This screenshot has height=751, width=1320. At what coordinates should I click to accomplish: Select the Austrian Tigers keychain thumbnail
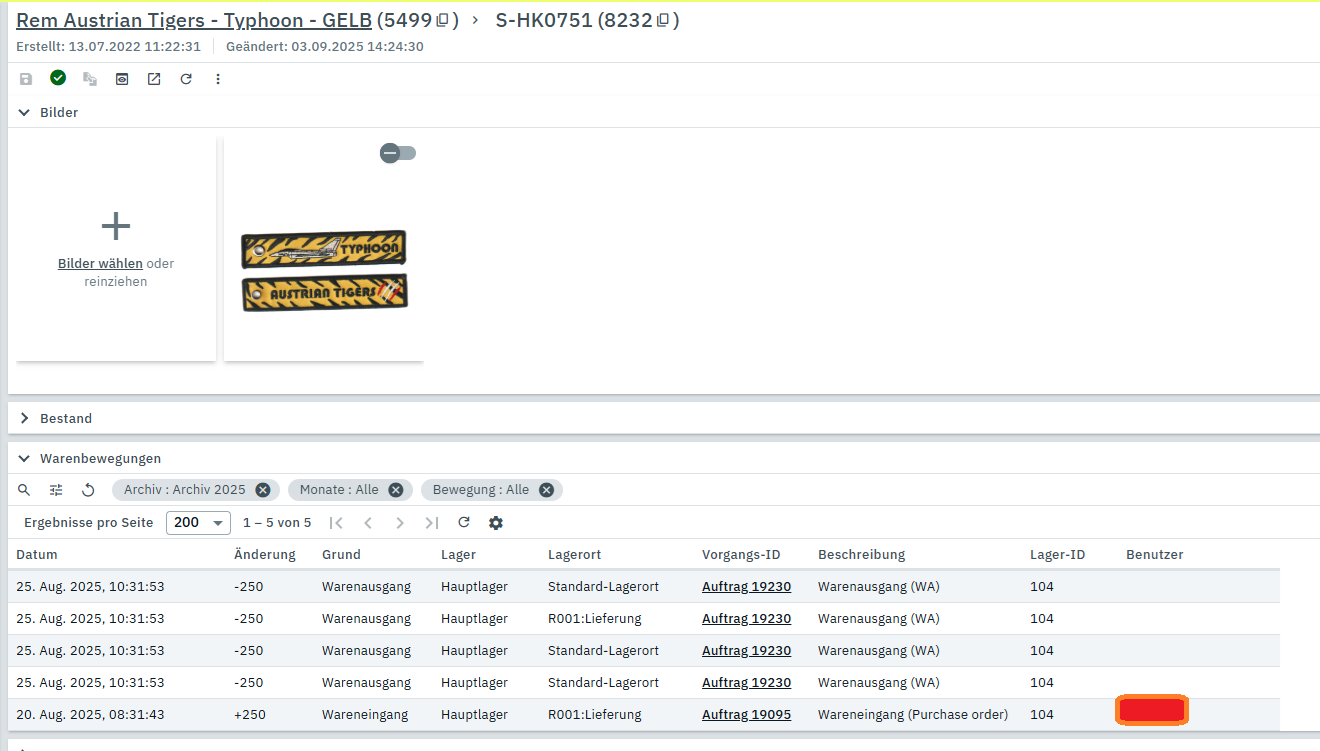324,270
